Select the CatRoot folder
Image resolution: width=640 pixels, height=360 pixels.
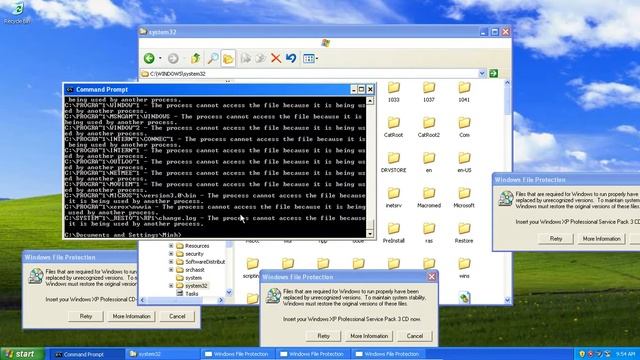pos(393,127)
